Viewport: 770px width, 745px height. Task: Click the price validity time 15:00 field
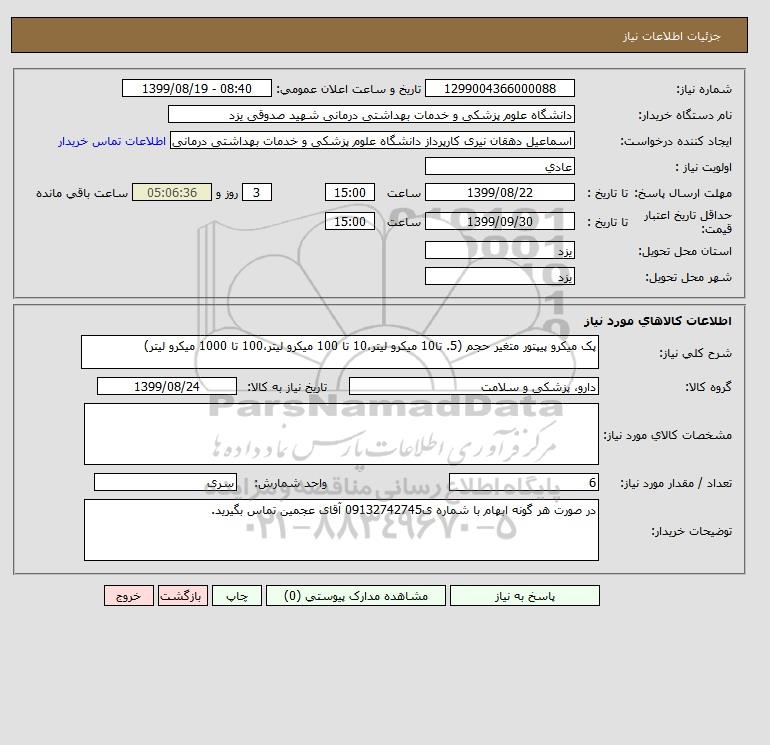(350, 221)
